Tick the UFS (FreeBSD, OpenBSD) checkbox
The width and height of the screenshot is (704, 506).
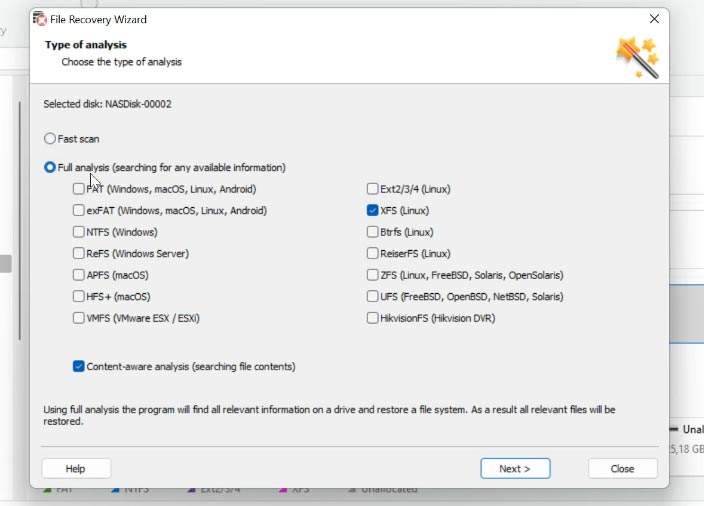tap(372, 296)
